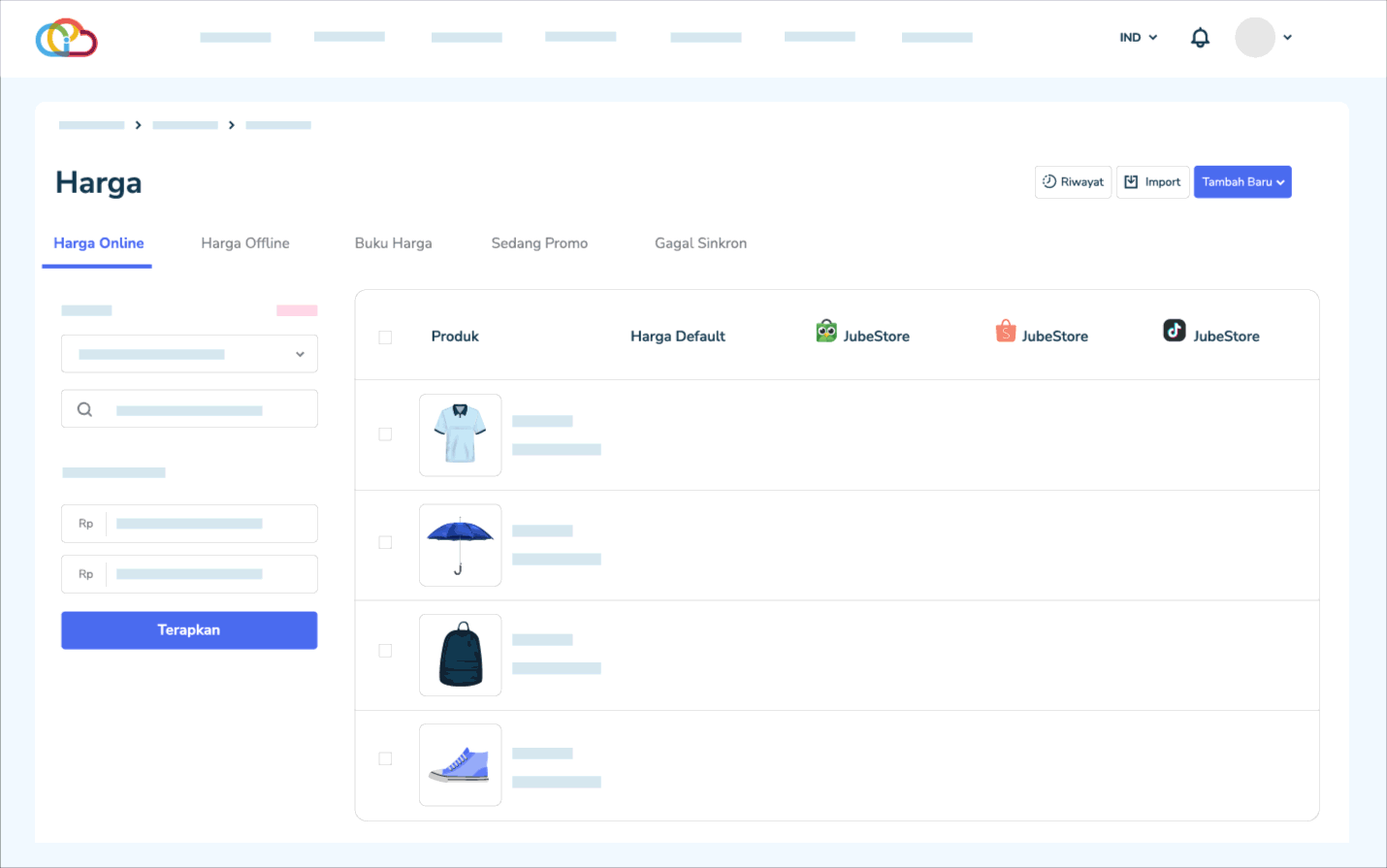
Task: Switch to the Harga Offline tab
Action: click(245, 243)
